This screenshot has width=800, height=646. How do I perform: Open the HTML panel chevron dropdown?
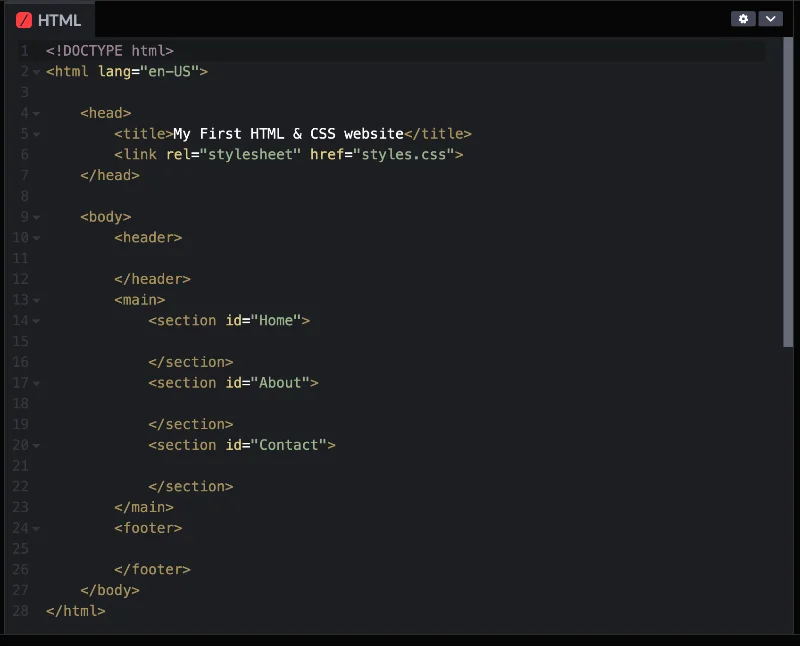770,19
